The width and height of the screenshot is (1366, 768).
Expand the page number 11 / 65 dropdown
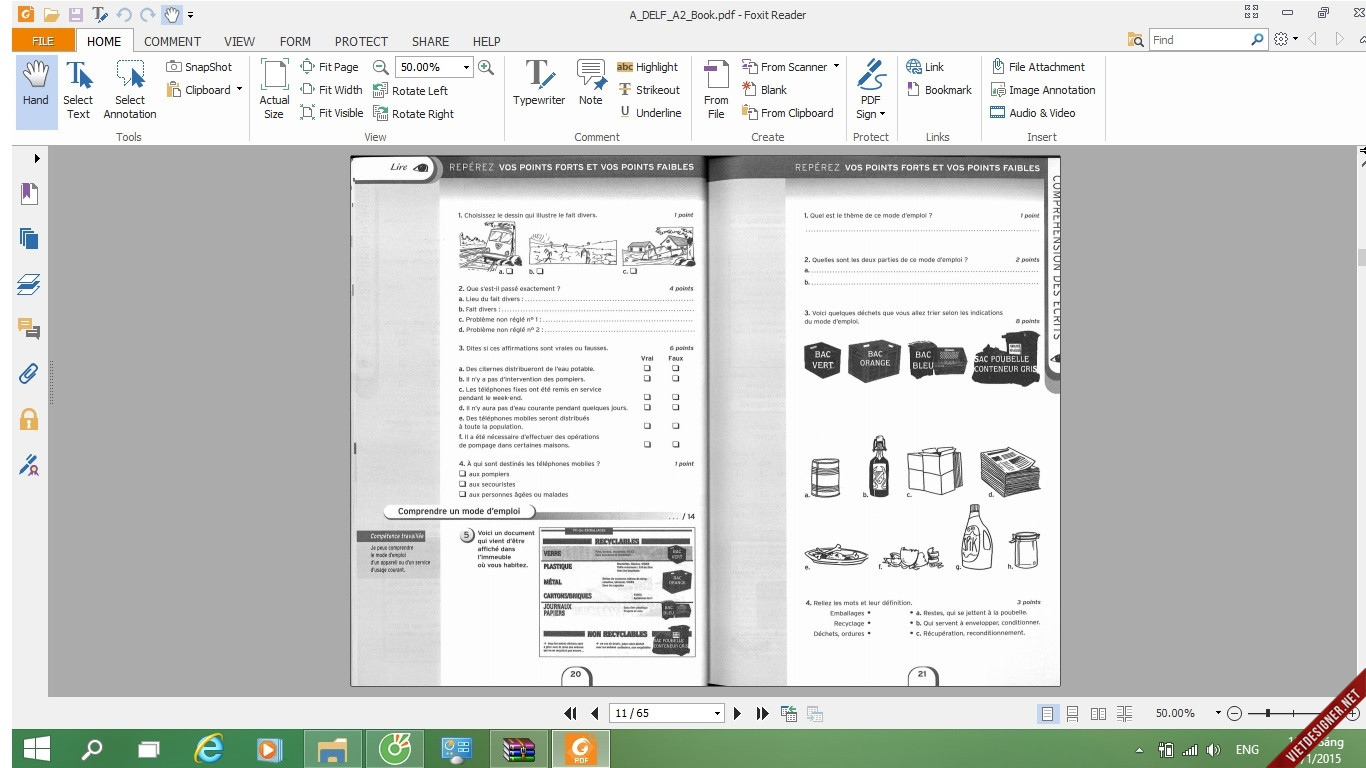[717, 713]
